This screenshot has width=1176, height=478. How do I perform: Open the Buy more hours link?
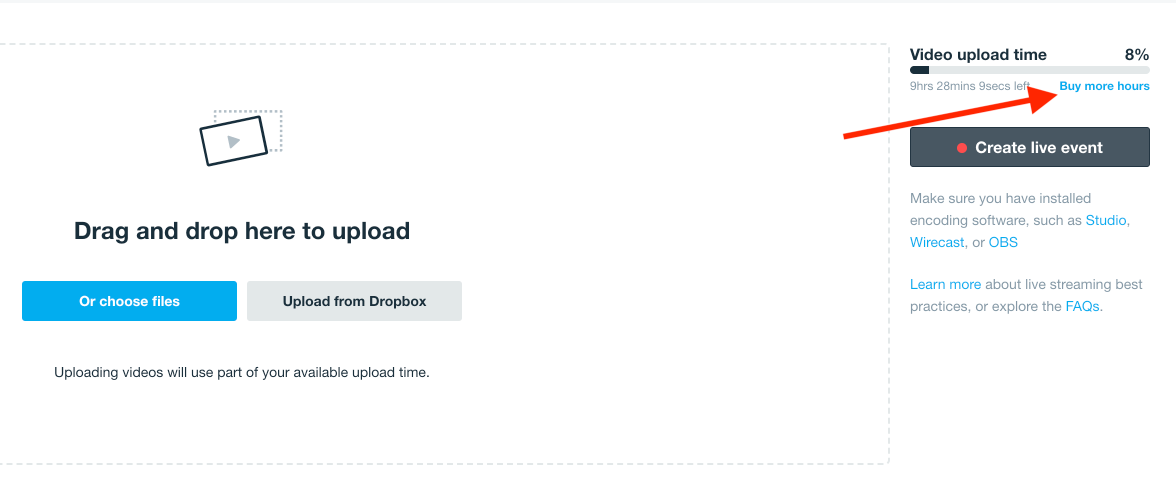[1104, 86]
